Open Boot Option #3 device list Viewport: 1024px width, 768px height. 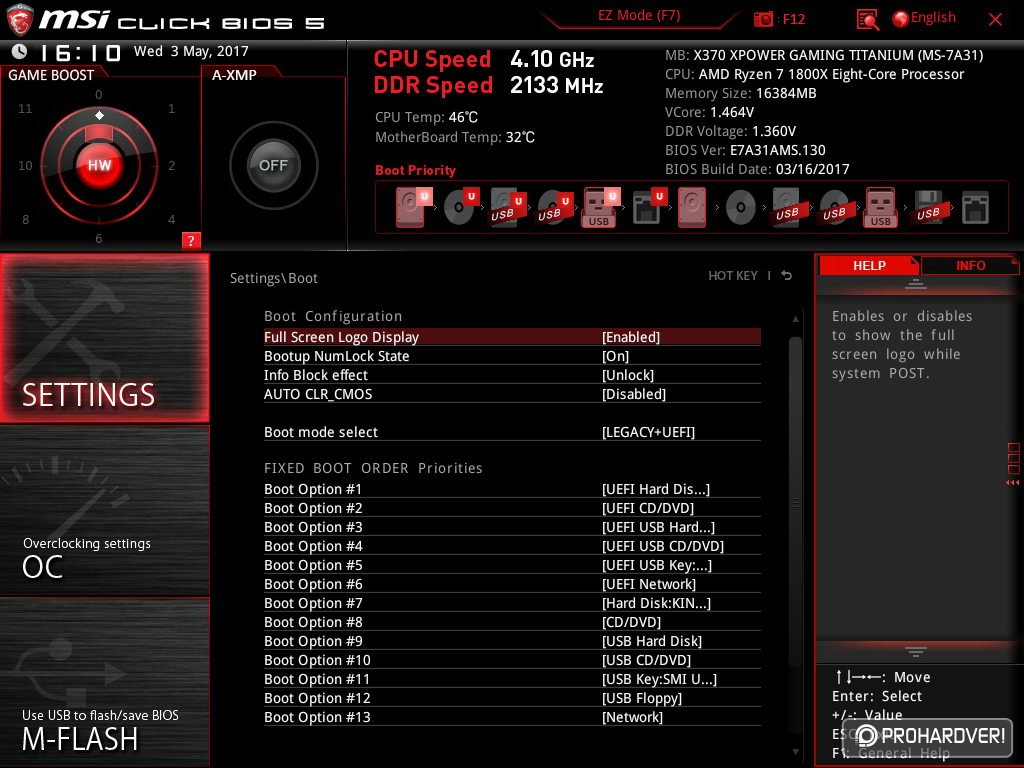point(512,527)
